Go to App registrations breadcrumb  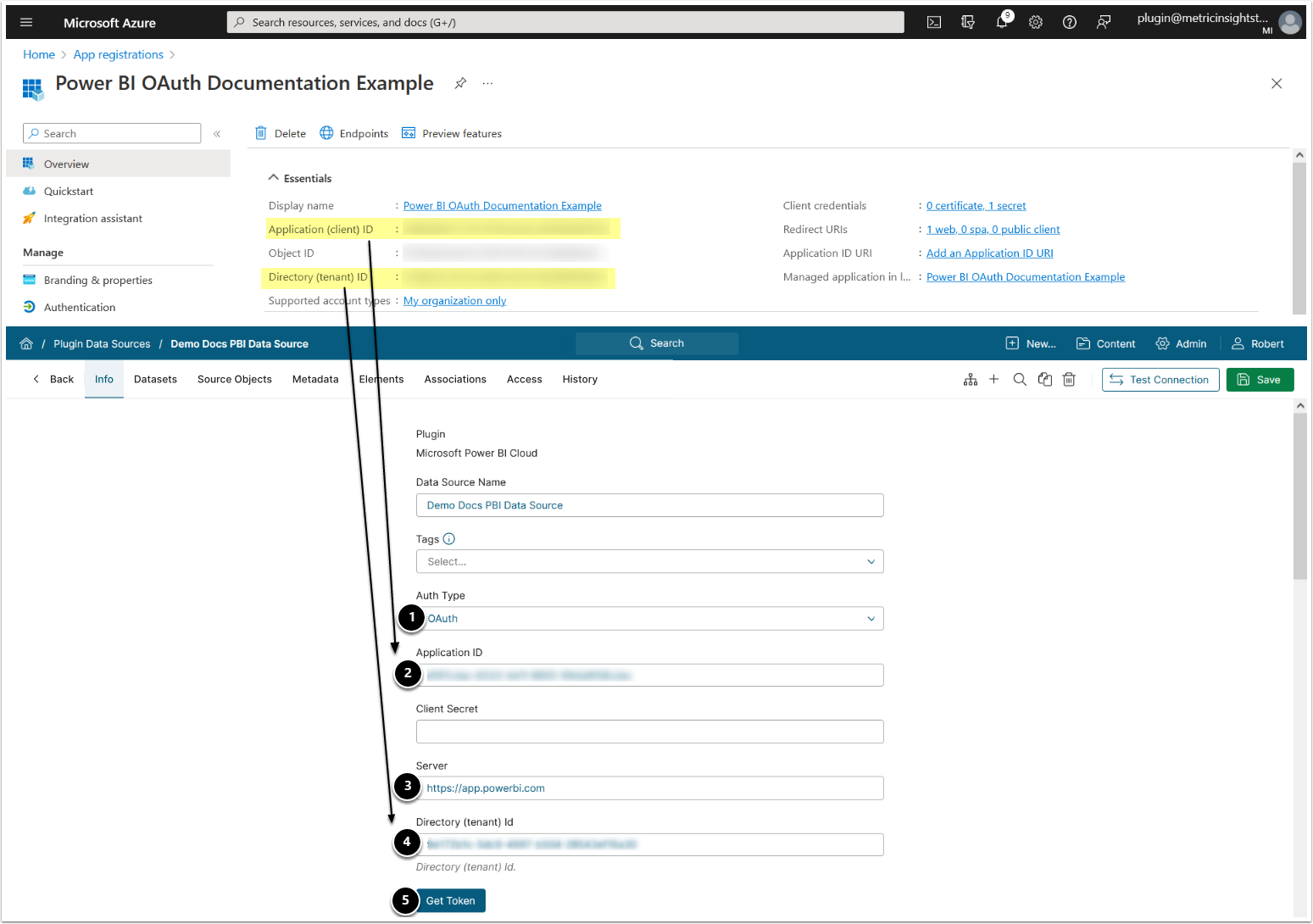pyautogui.click(x=119, y=54)
